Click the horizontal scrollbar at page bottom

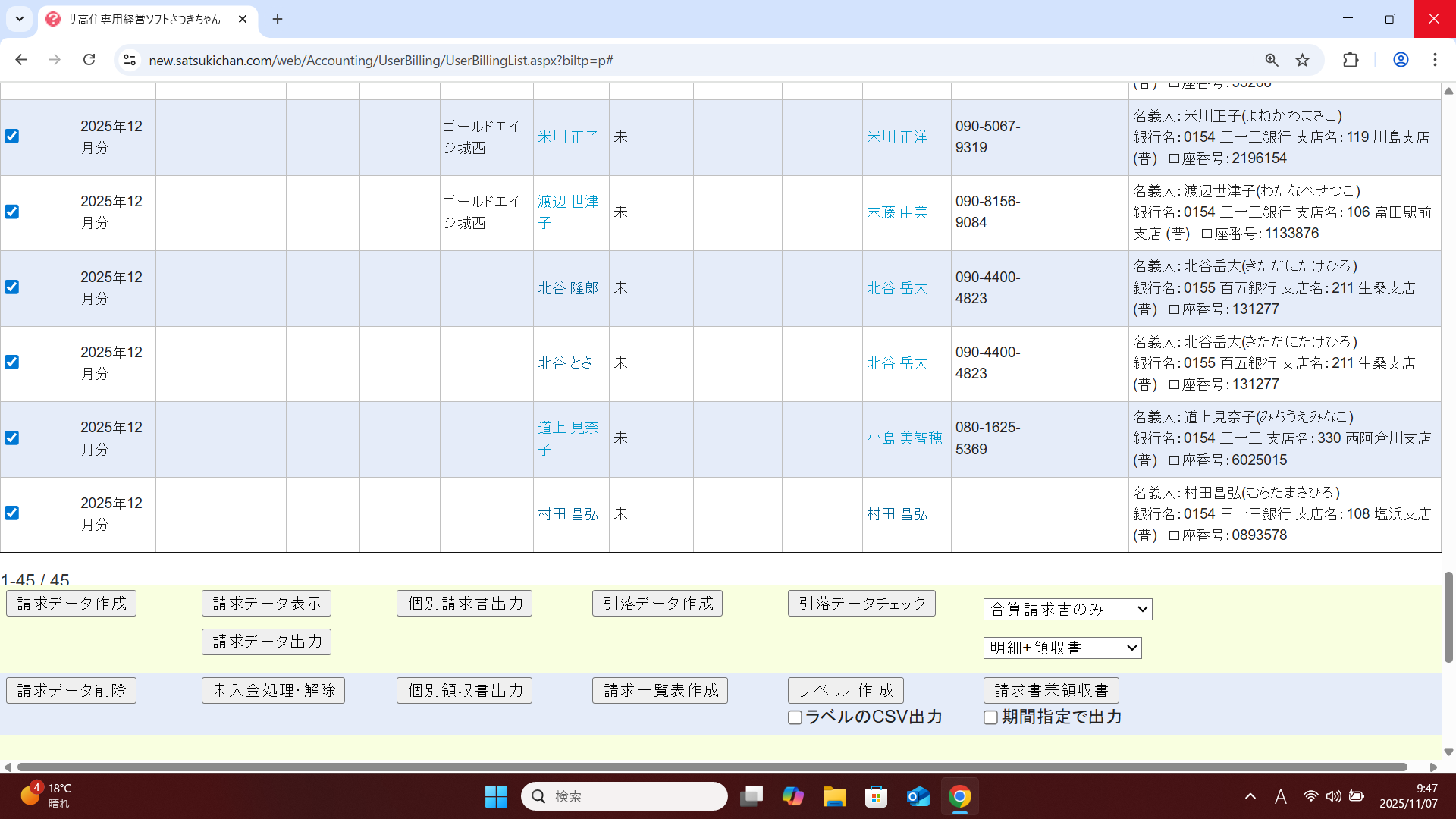(711, 767)
